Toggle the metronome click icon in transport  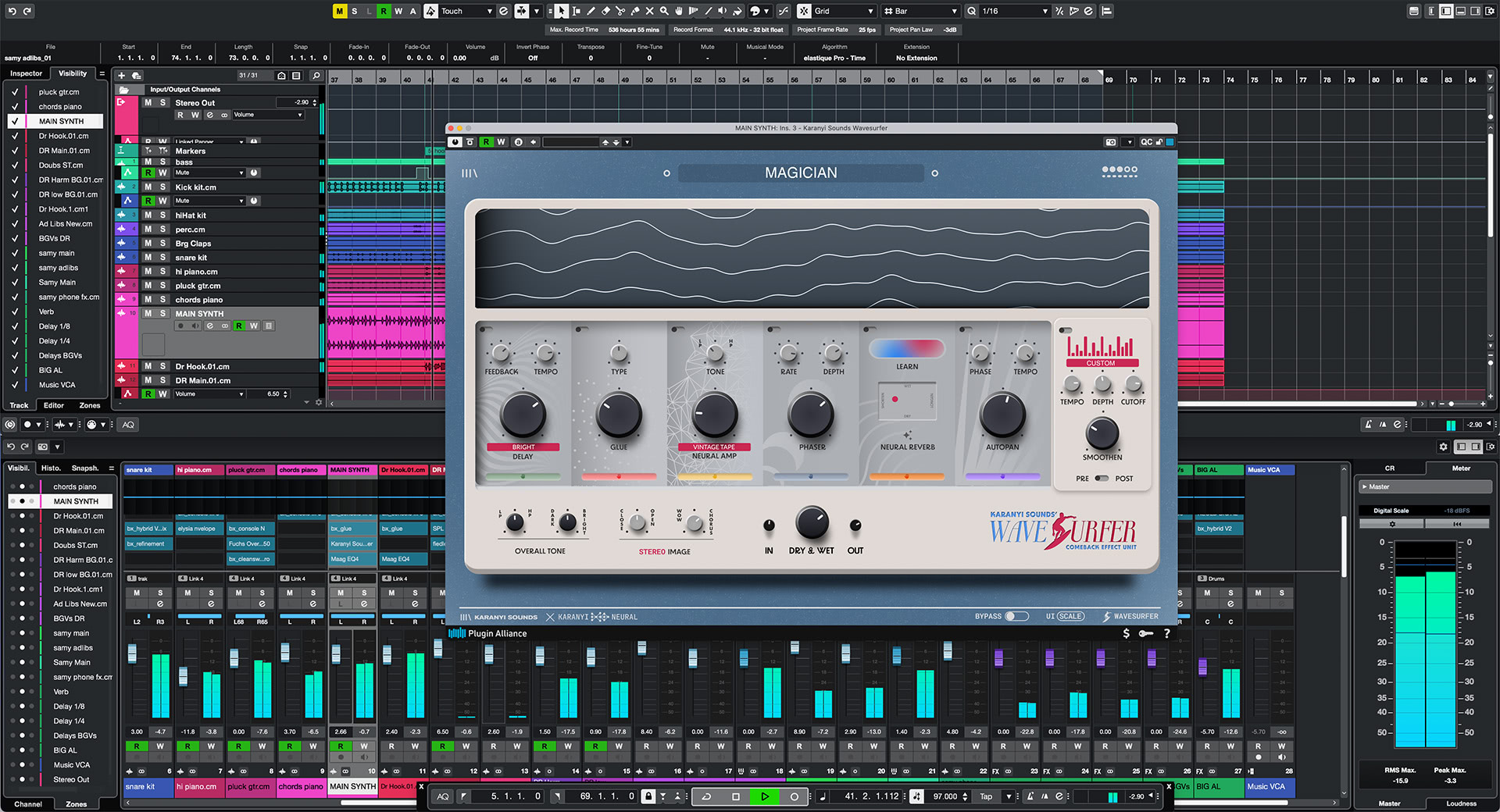click(x=1030, y=796)
